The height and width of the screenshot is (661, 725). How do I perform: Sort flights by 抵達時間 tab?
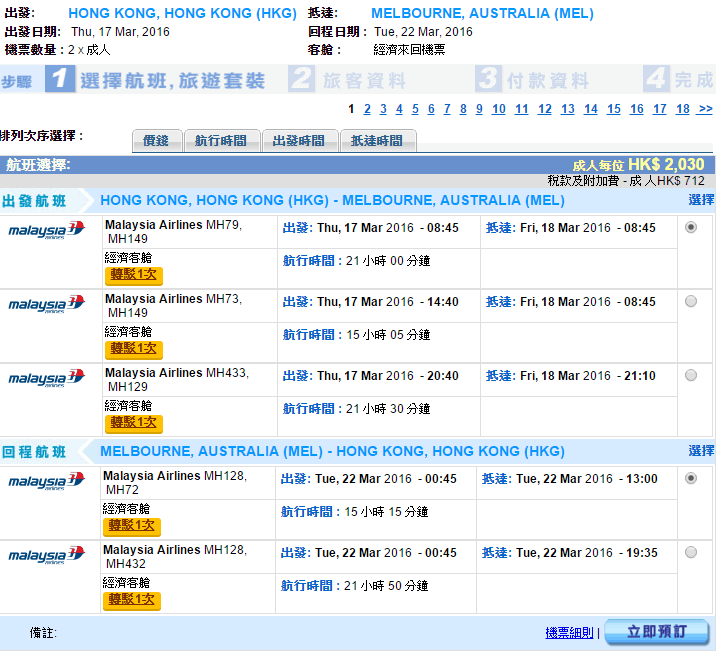(x=377, y=141)
